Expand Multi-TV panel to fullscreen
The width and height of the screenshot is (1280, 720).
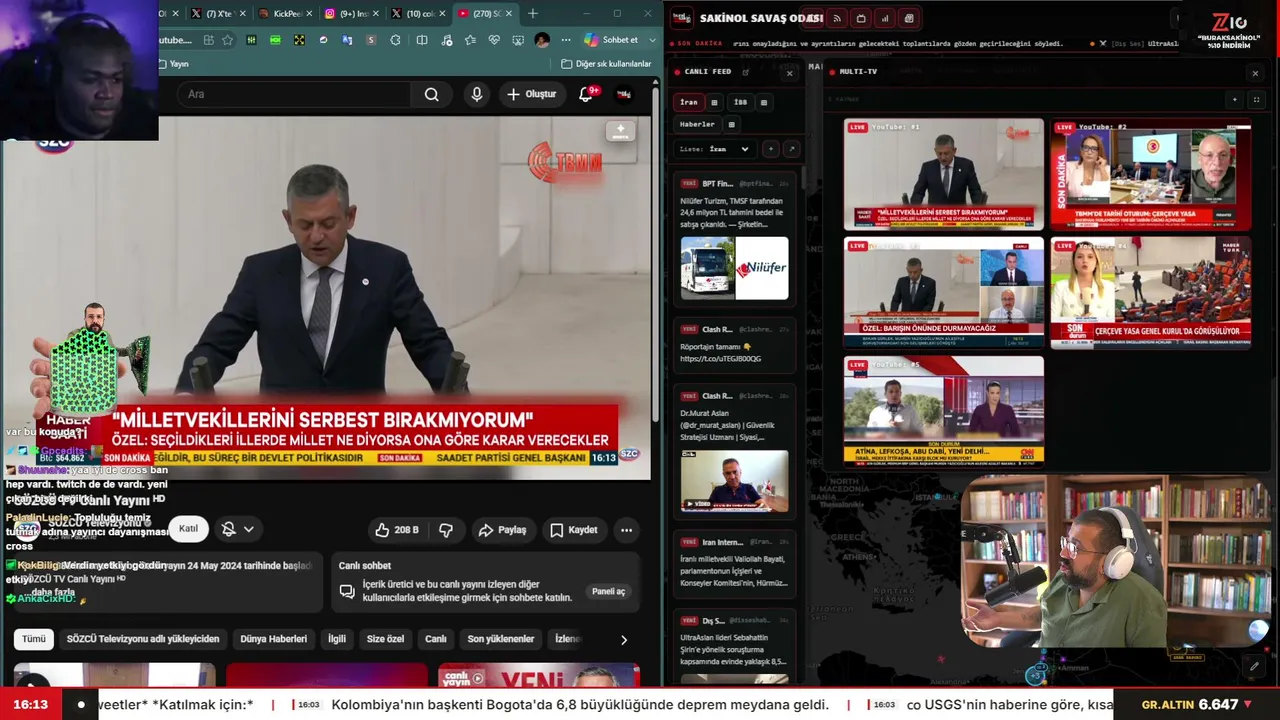pyautogui.click(x=1256, y=99)
